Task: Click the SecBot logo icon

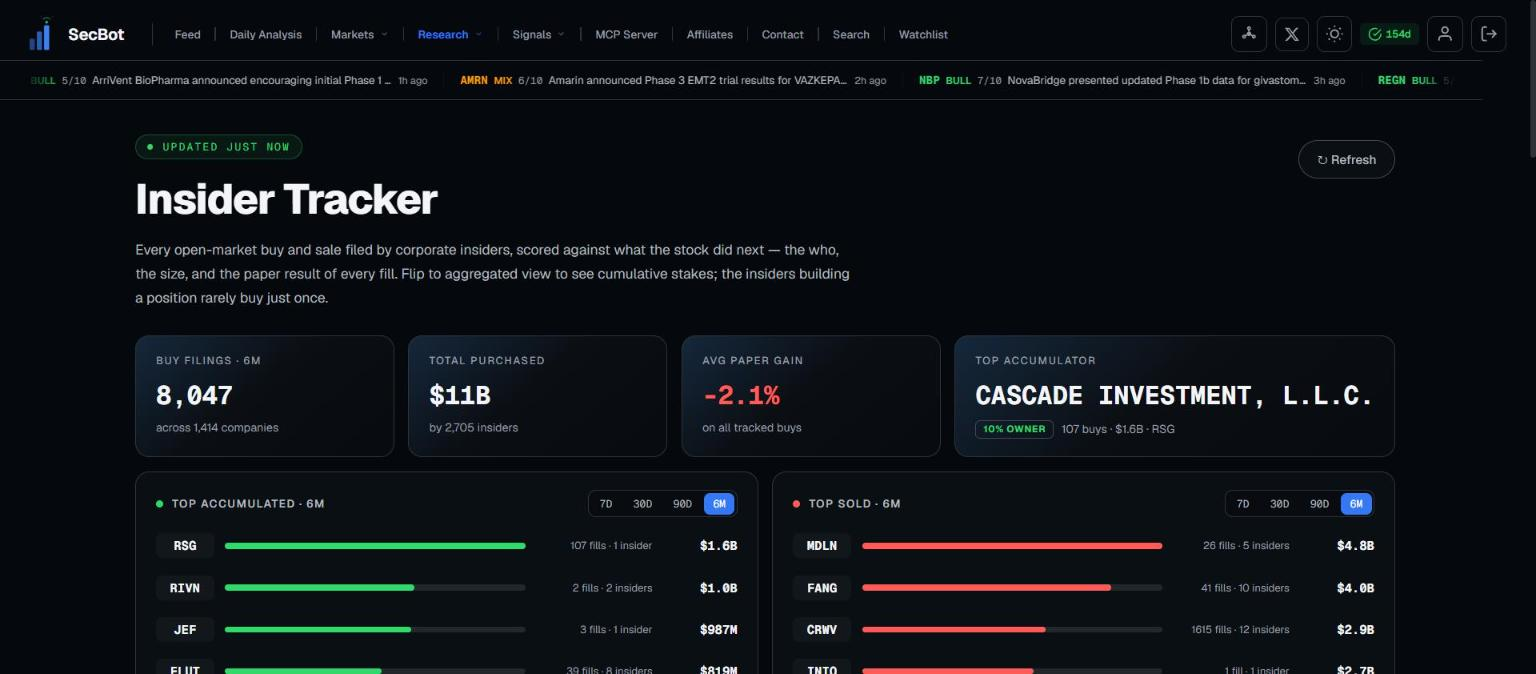Action: 40,34
